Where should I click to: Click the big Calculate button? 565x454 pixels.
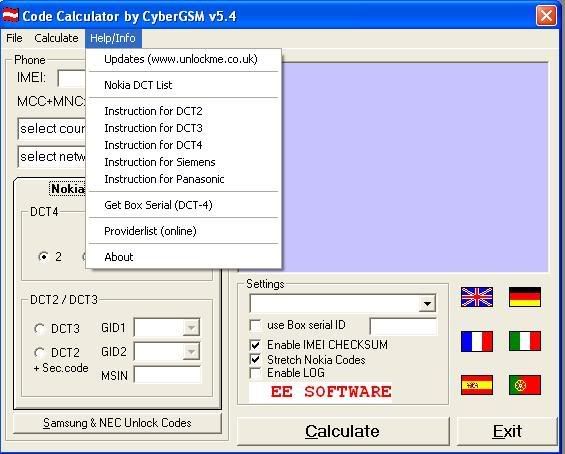(x=343, y=431)
